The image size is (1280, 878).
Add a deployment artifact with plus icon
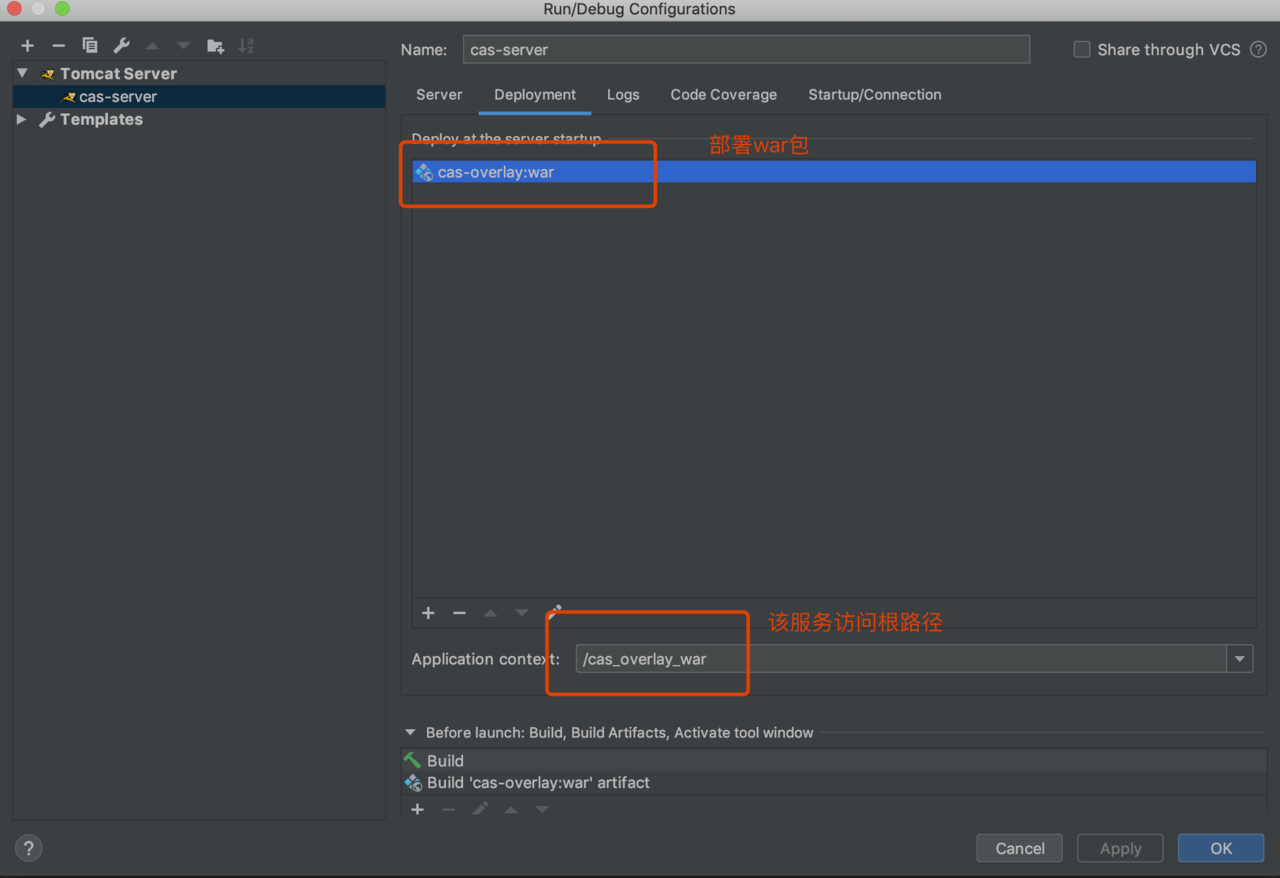(x=428, y=613)
